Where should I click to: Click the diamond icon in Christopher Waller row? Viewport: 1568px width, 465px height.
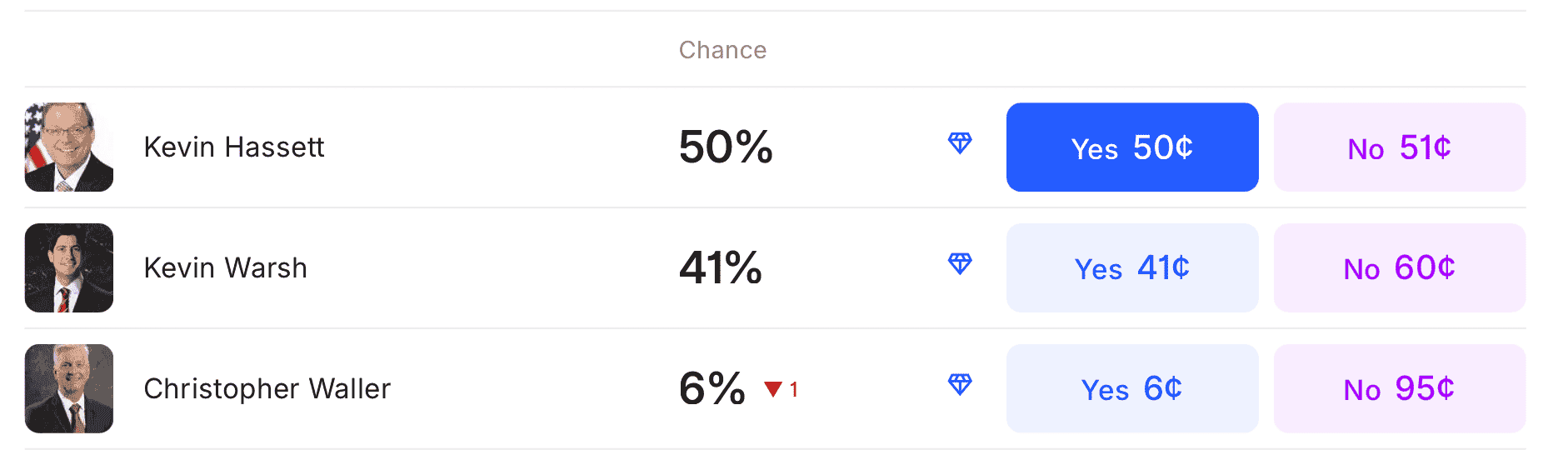coord(960,384)
